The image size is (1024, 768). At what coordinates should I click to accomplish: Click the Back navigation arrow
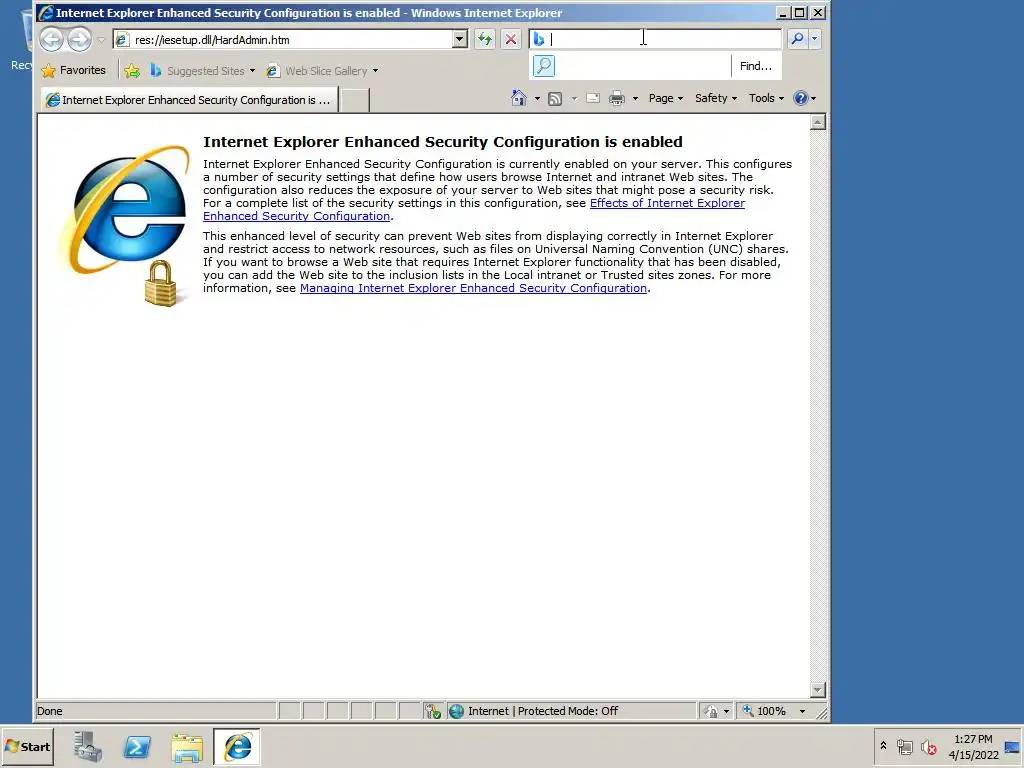pyautogui.click(x=52, y=39)
